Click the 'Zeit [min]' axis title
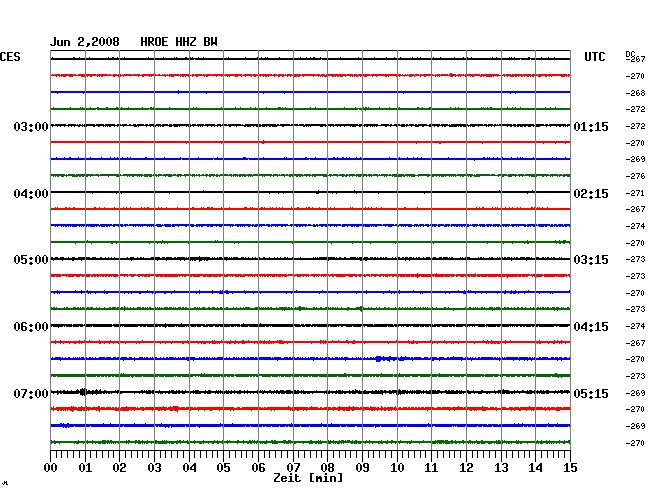Viewport: 650px width, 494px height. point(308,478)
